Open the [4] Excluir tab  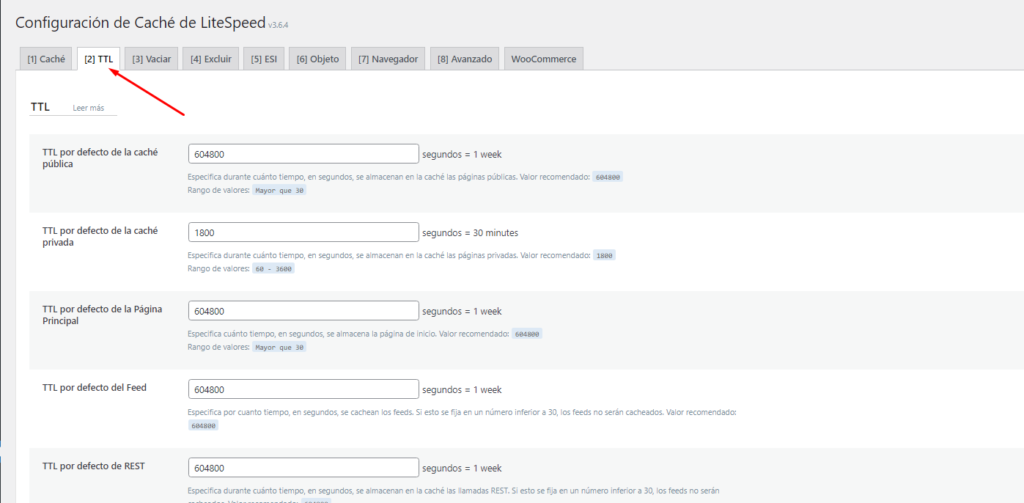tap(211, 59)
